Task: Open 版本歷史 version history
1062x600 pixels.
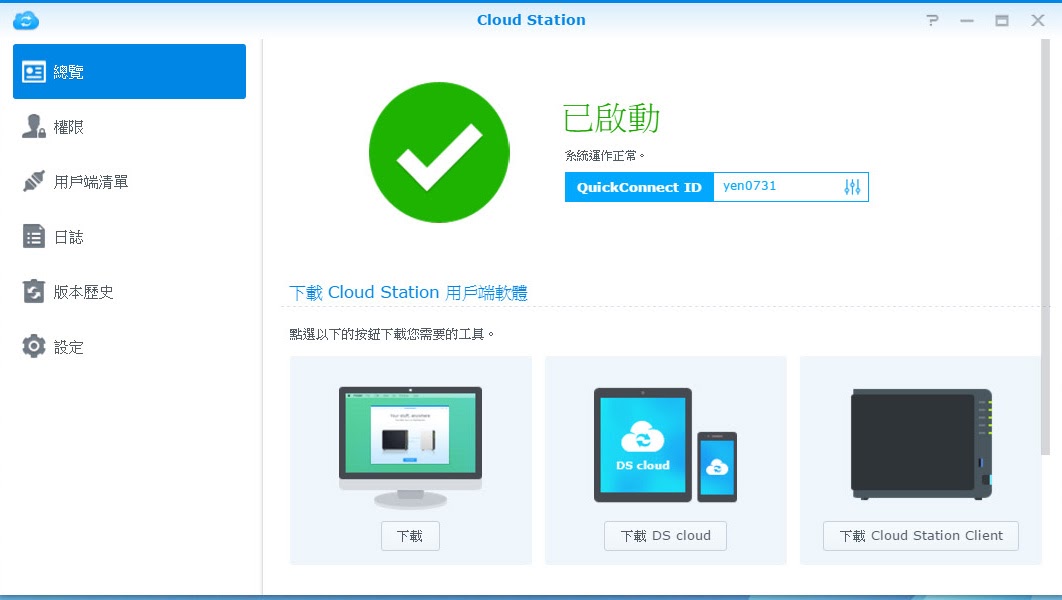Action: (x=129, y=292)
